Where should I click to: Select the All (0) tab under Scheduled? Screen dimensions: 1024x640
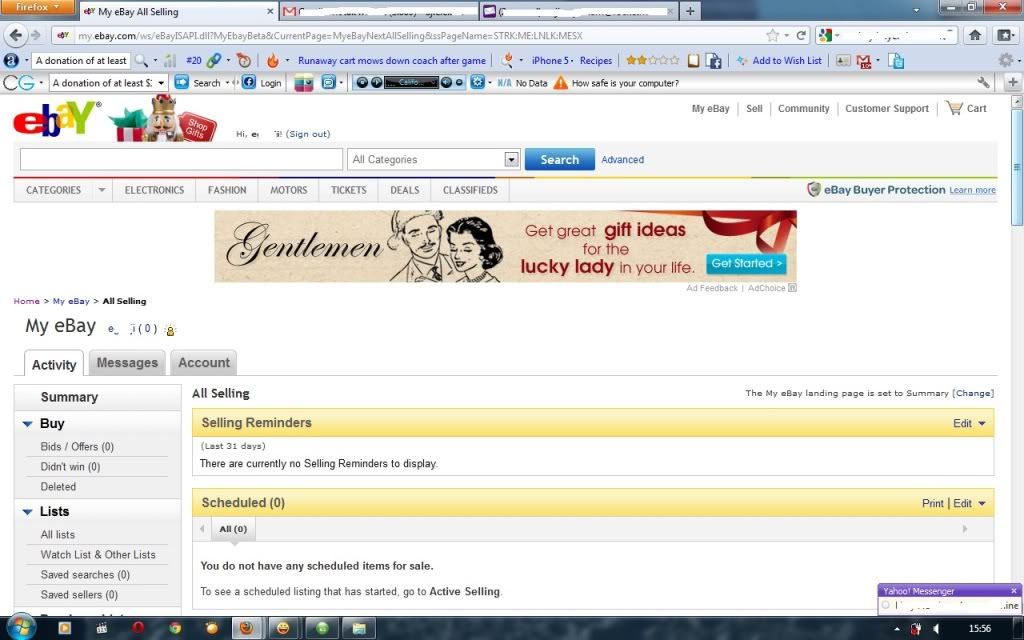pyautogui.click(x=233, y=529)
